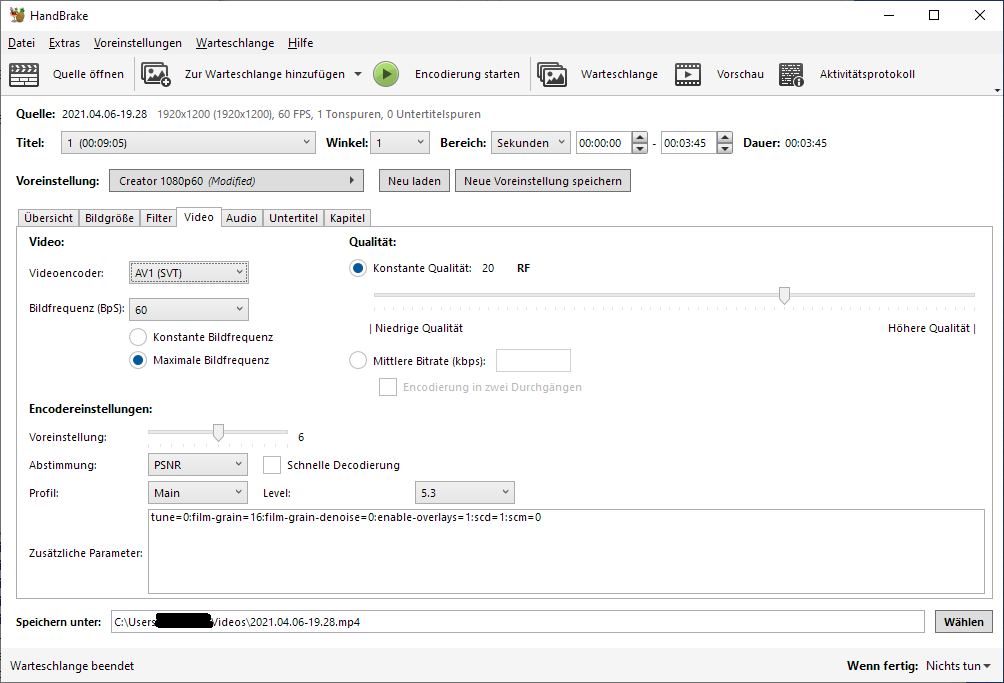
Task: Click the Warteschlange toolbar label
Action: [619, 74]
